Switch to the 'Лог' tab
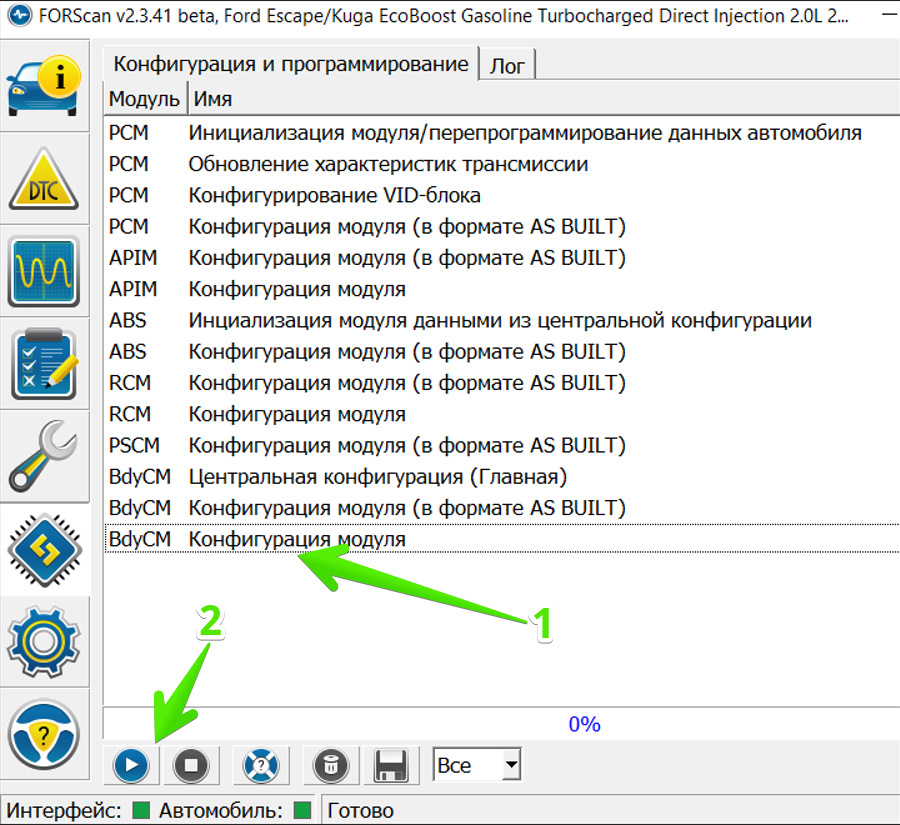Viewport: 900px width, 825px height. click(x=507, y=65)
